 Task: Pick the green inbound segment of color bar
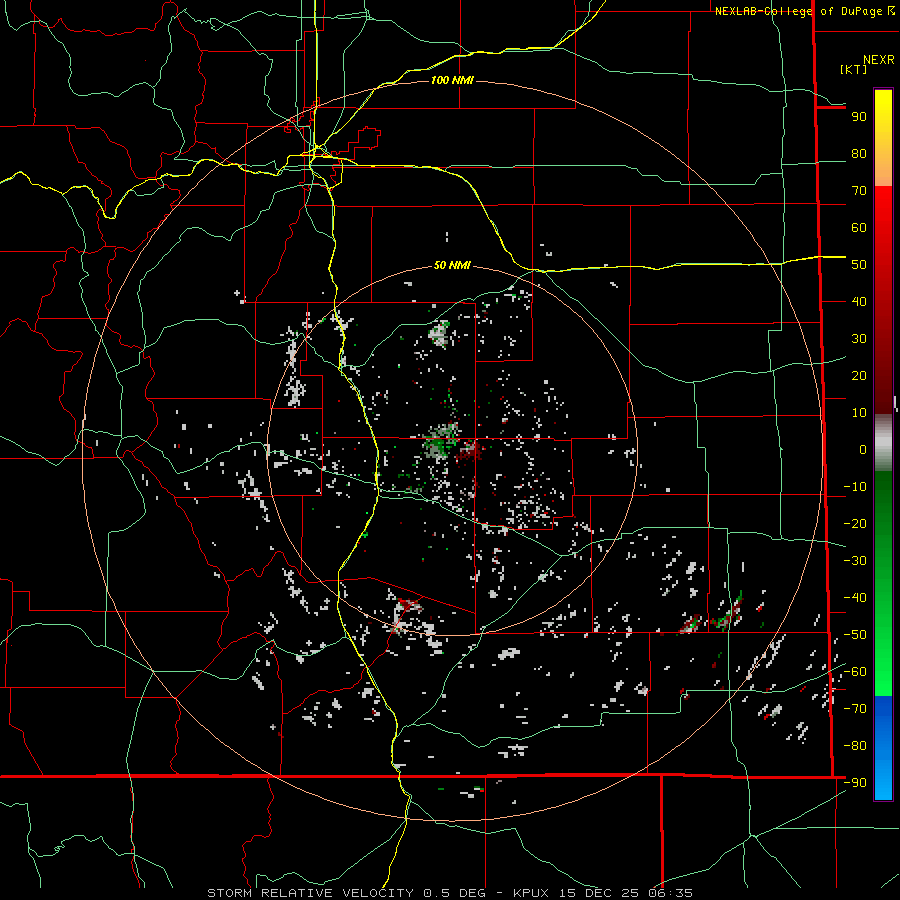tap(883, 583)
